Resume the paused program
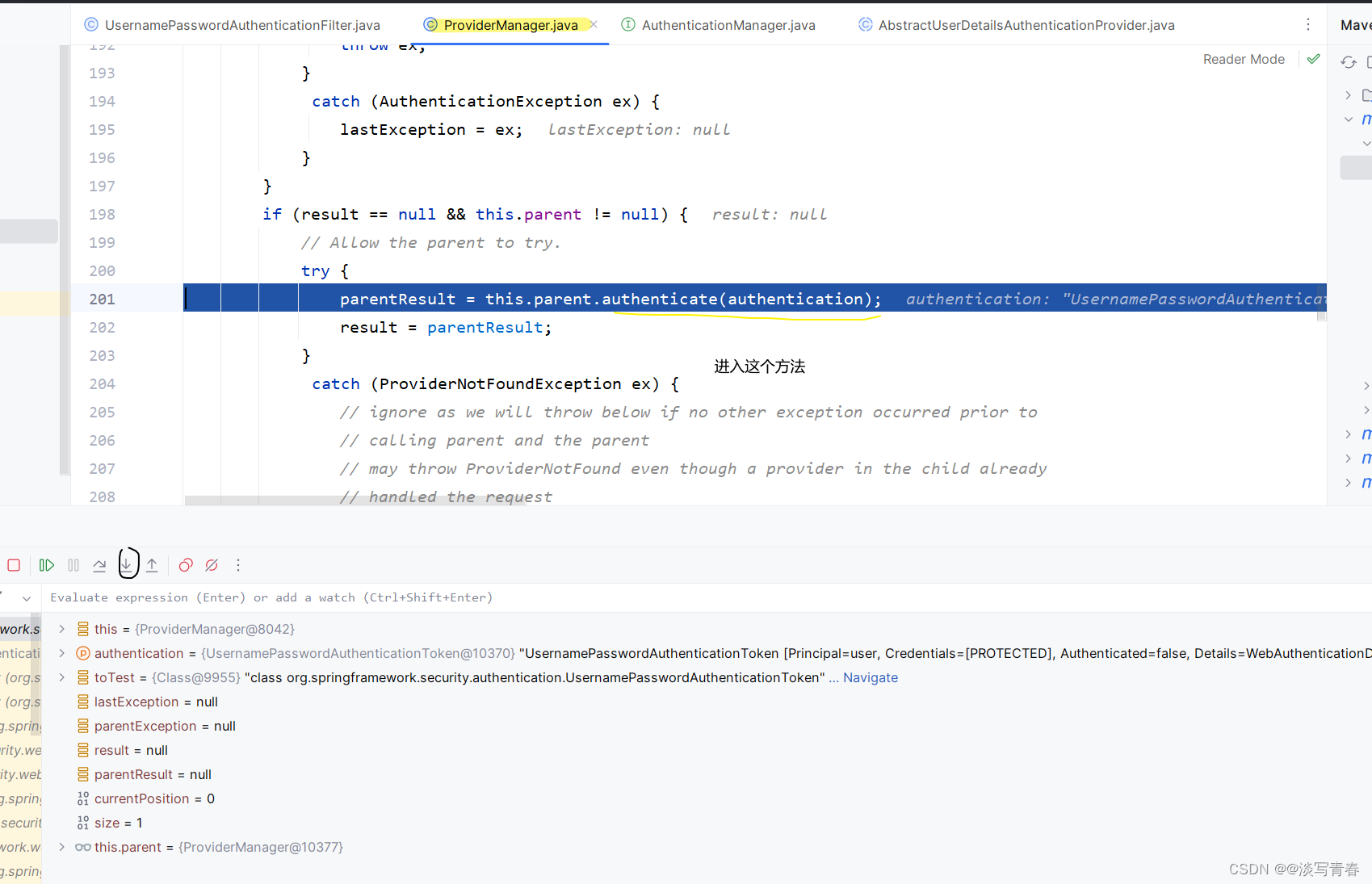Image resolution: width=1372 pixels, height=884 pixels. pos(46,565)
